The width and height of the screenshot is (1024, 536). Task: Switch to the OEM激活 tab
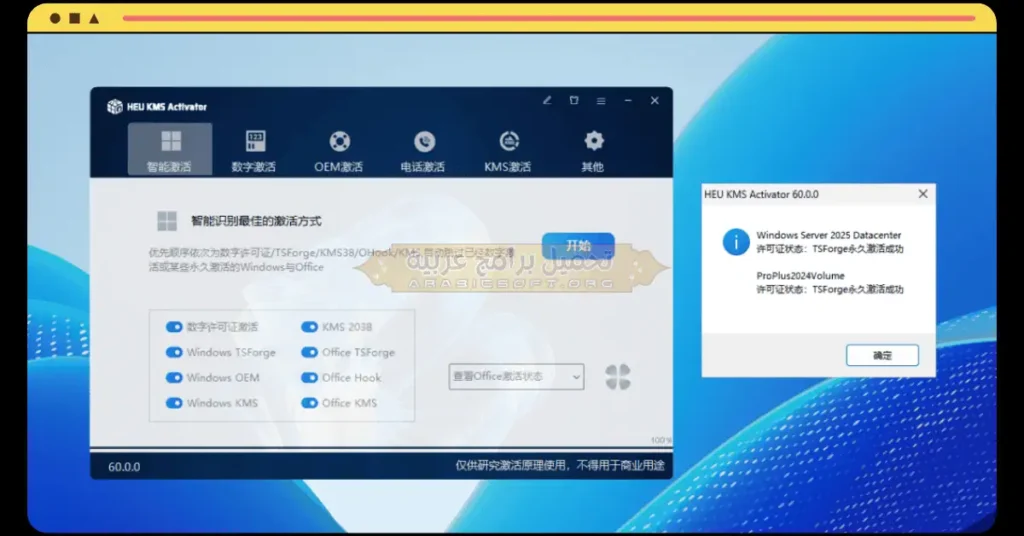click(x=338, y=150)
